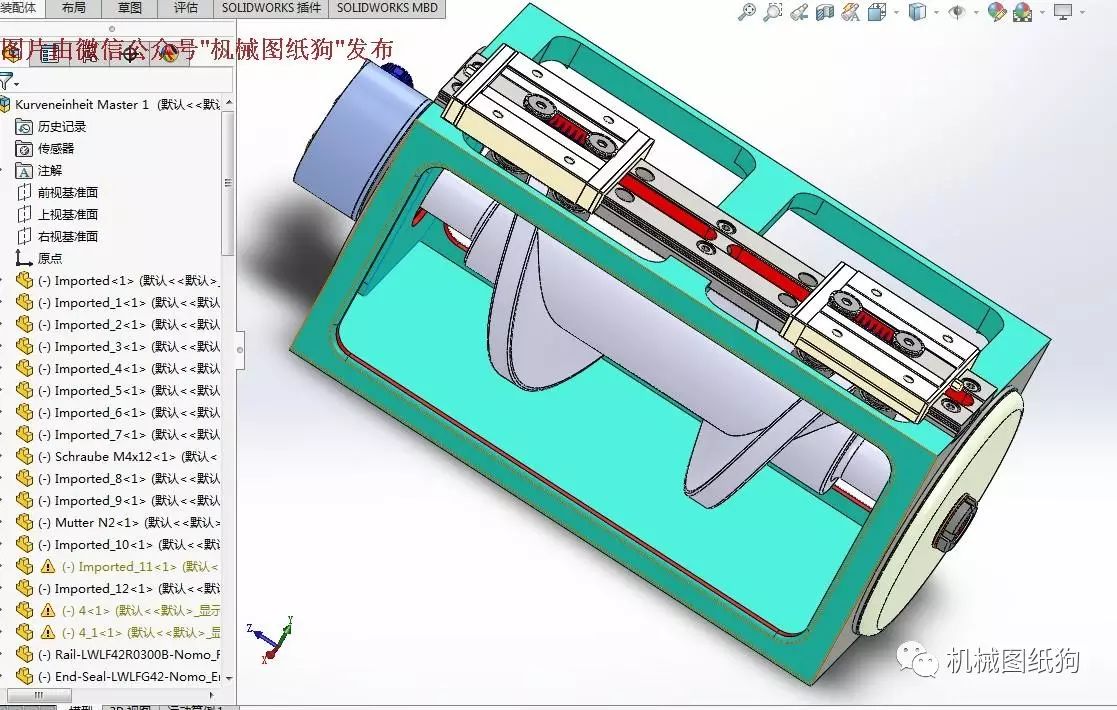Click the Previous View icon
This screenshot has width=1117, height=710.
click(799, 12)
